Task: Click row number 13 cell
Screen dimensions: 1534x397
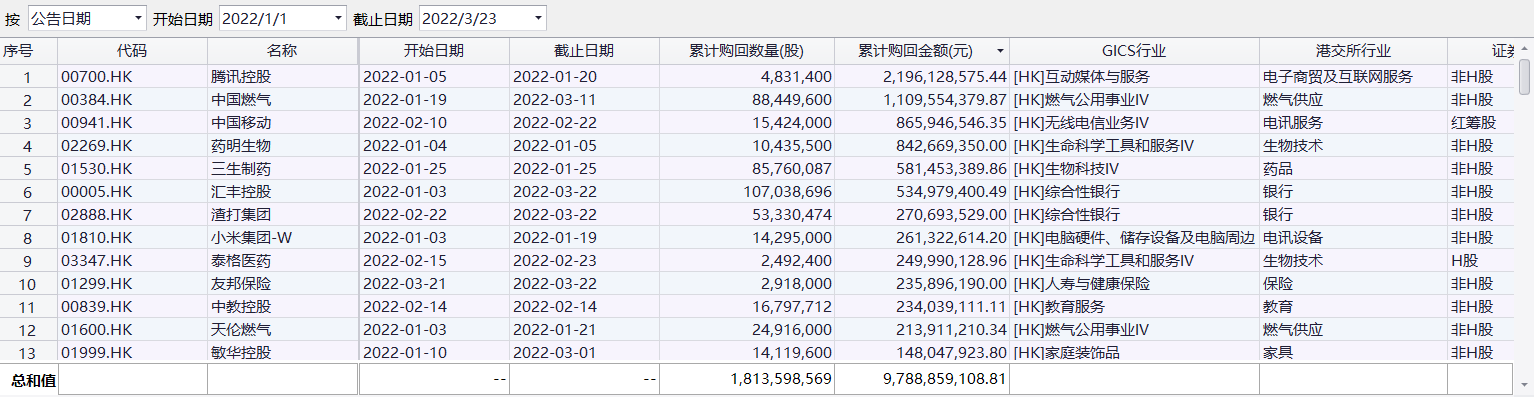Action: 28,352
